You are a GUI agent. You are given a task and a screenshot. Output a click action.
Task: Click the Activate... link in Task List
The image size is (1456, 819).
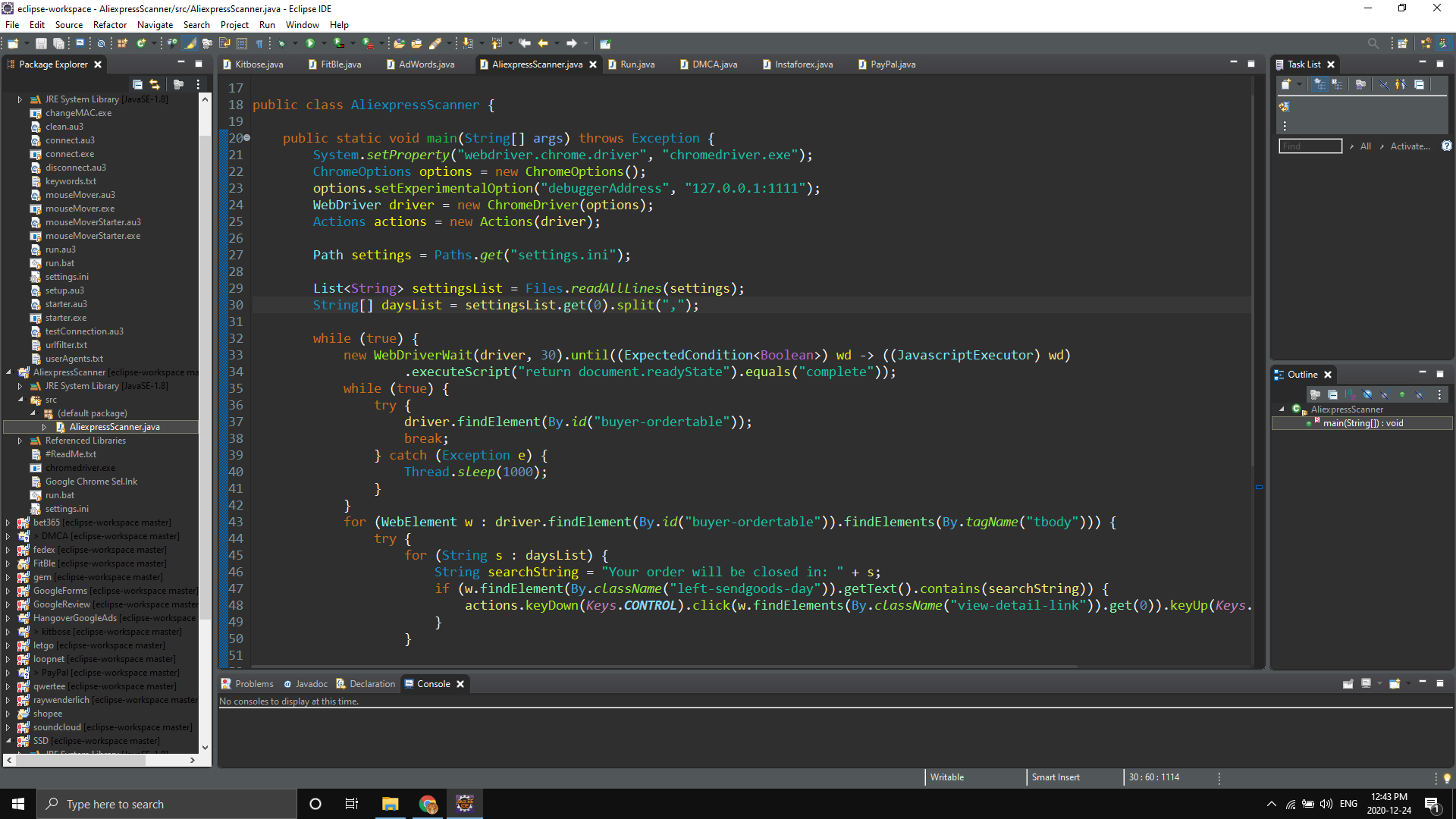(1410, 146)
